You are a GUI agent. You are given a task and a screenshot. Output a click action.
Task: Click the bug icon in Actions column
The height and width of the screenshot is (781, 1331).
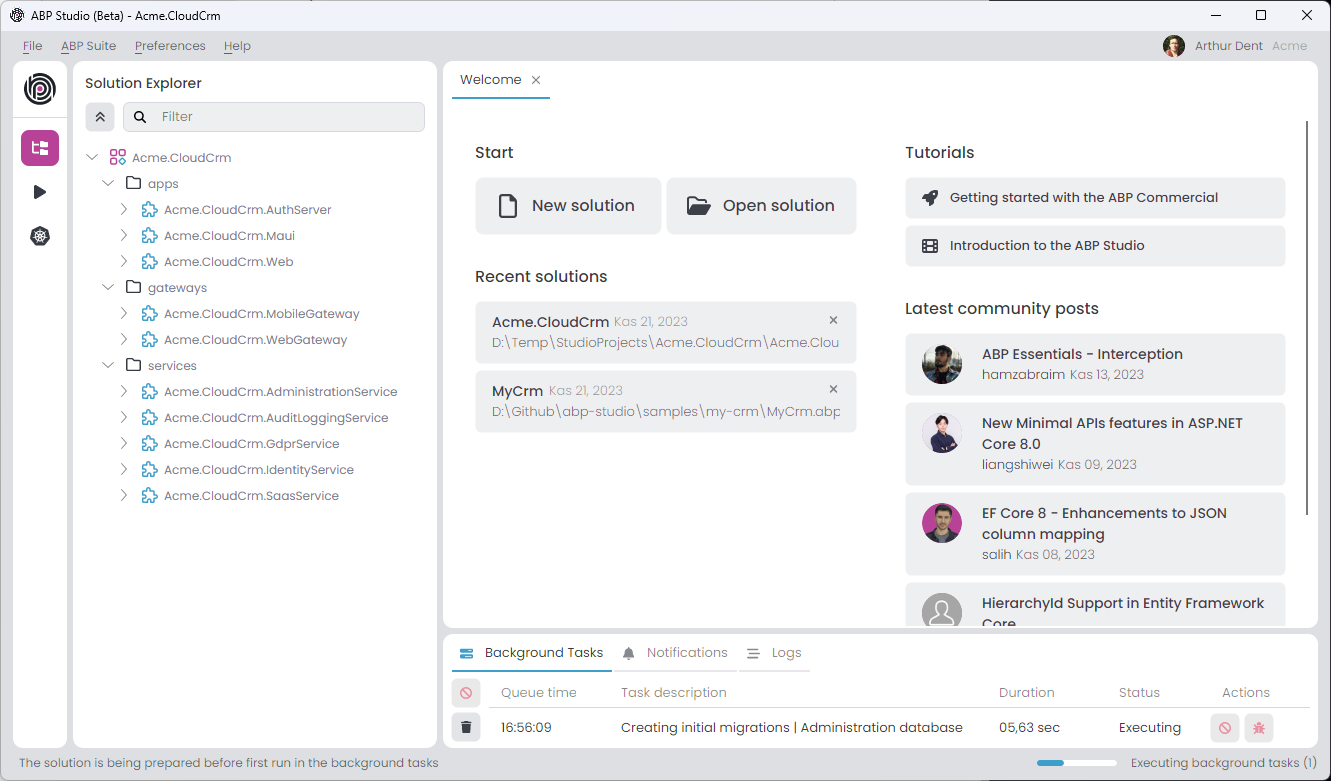[1259, 728]
